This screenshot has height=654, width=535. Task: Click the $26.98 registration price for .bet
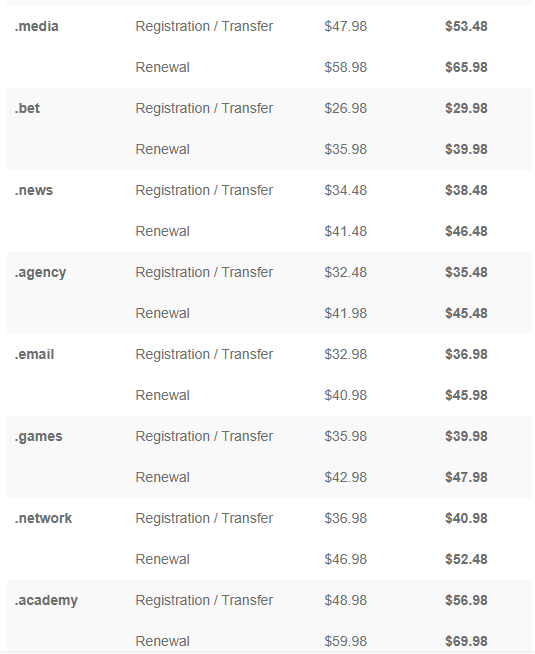346,108
